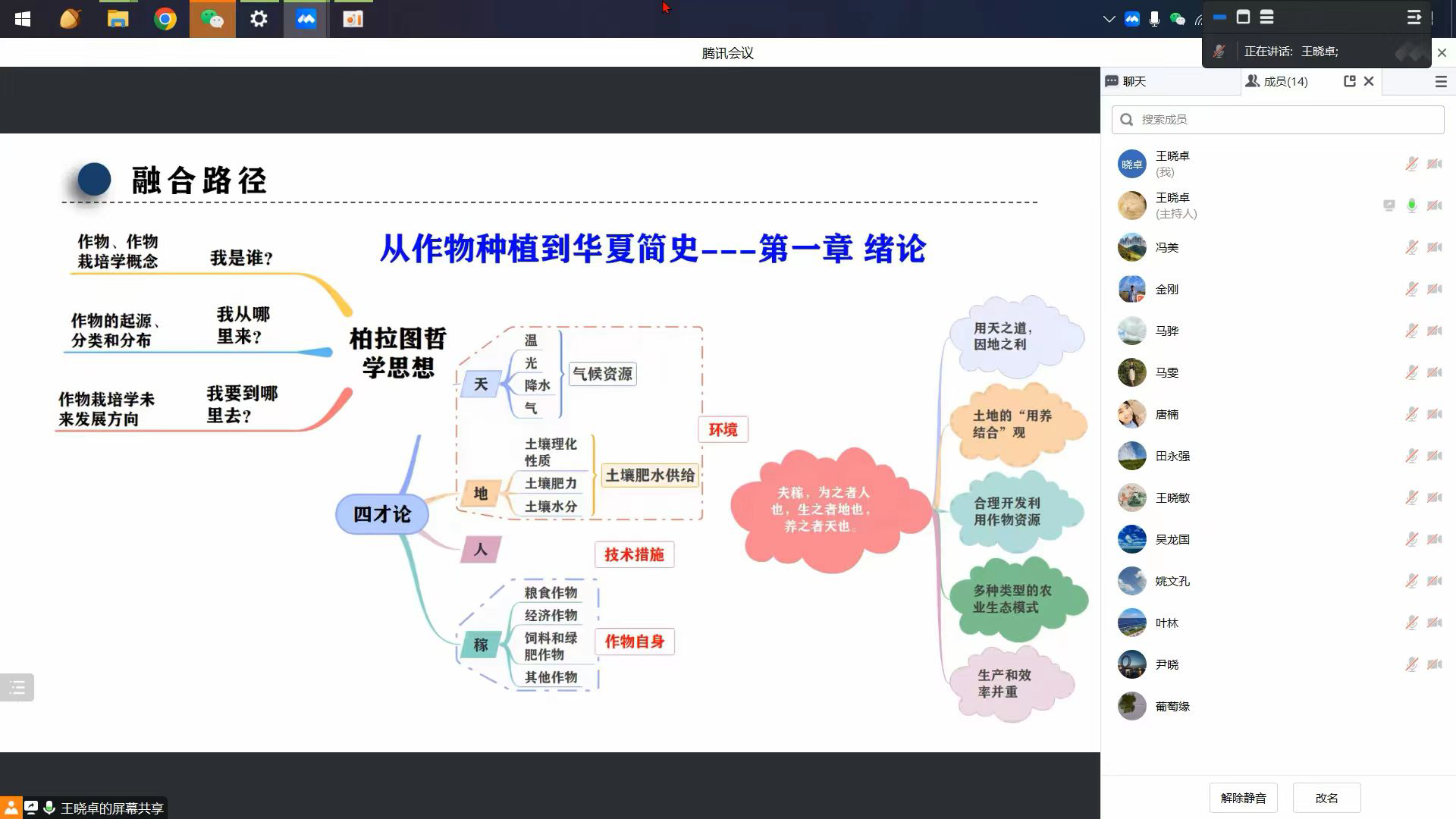Open WeChat from the Windows taskbar
Viewport: 1456px width, 819px height.
pos(212,19)
